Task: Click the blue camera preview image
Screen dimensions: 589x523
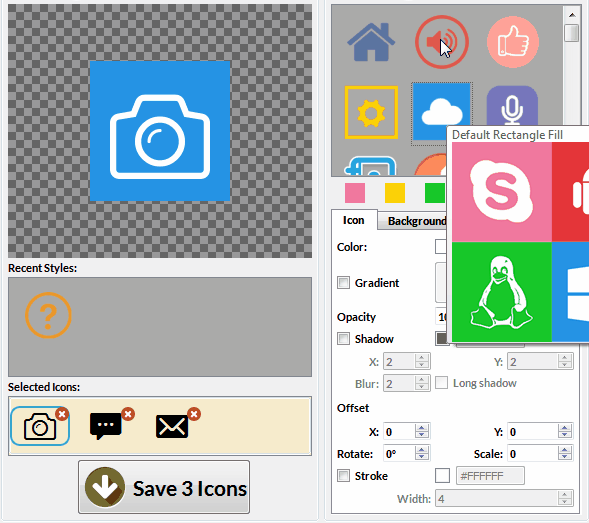Action: (x=160, y=131)
